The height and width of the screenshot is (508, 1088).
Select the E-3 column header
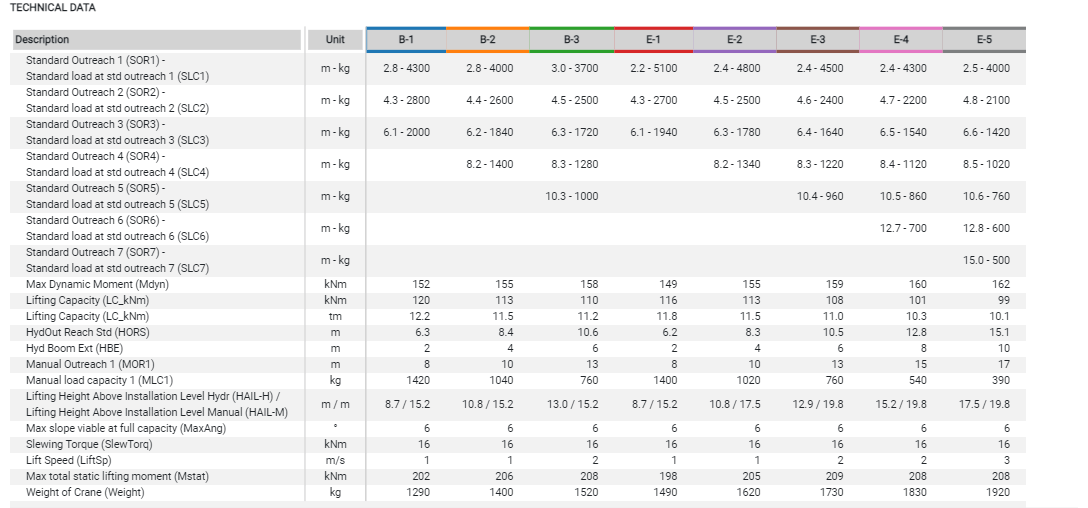[817, 39]
